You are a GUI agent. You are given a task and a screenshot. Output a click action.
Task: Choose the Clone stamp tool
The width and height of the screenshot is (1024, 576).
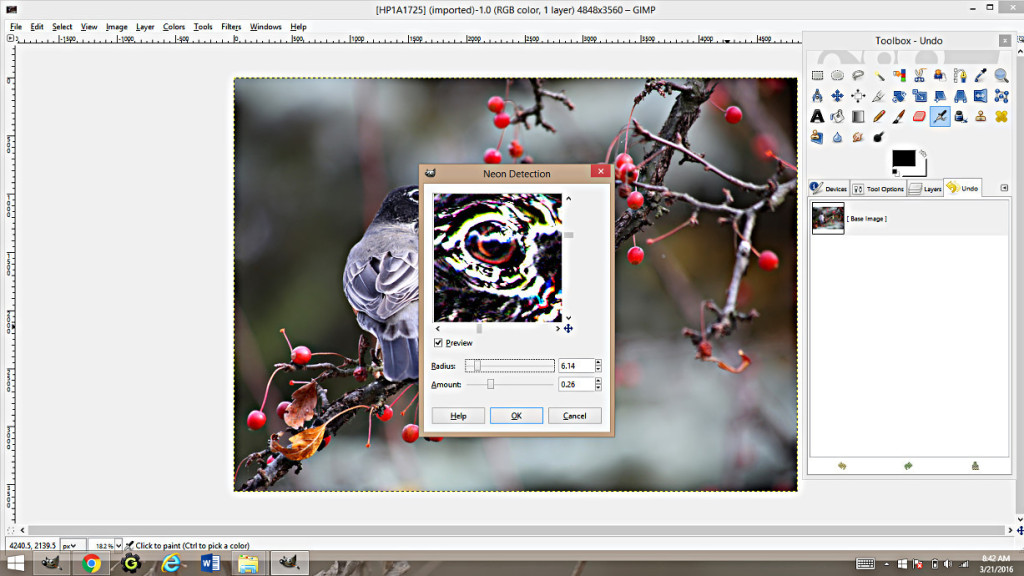coord(978,115)
